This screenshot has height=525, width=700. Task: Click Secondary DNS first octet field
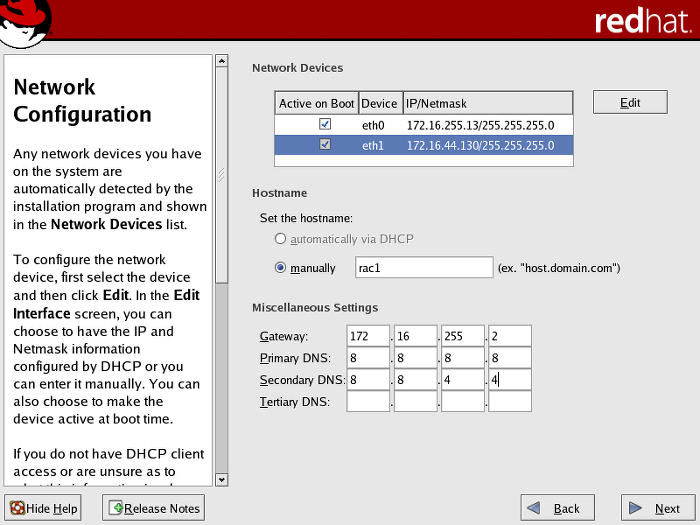[x=368, y=379]
